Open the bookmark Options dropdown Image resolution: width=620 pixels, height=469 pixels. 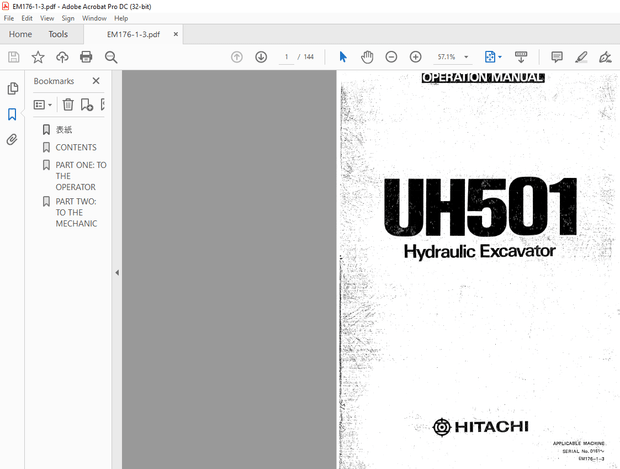(43, 105)
